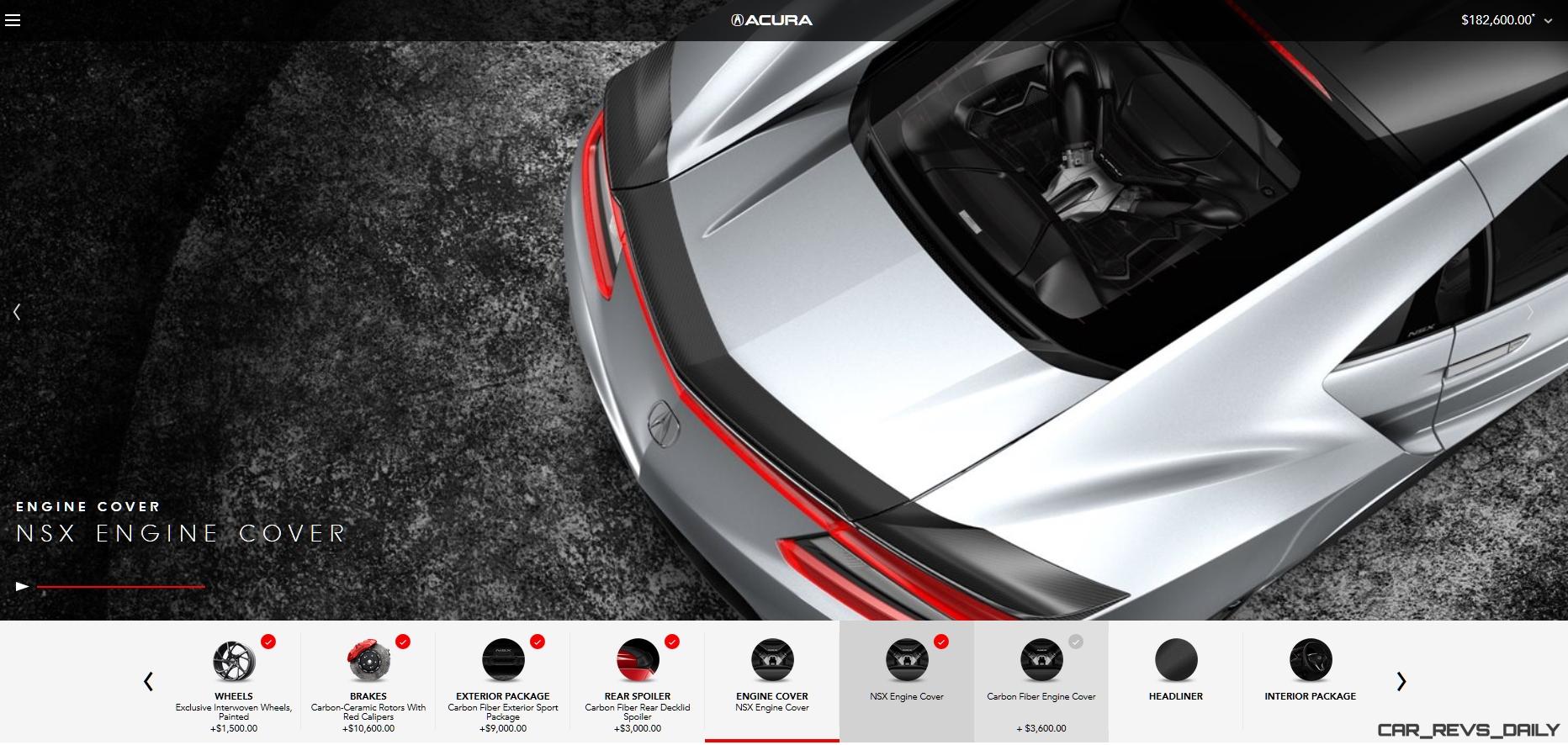Toggle the Wheels red checkmark
The image size is (1568, 745).
point(268,642)
